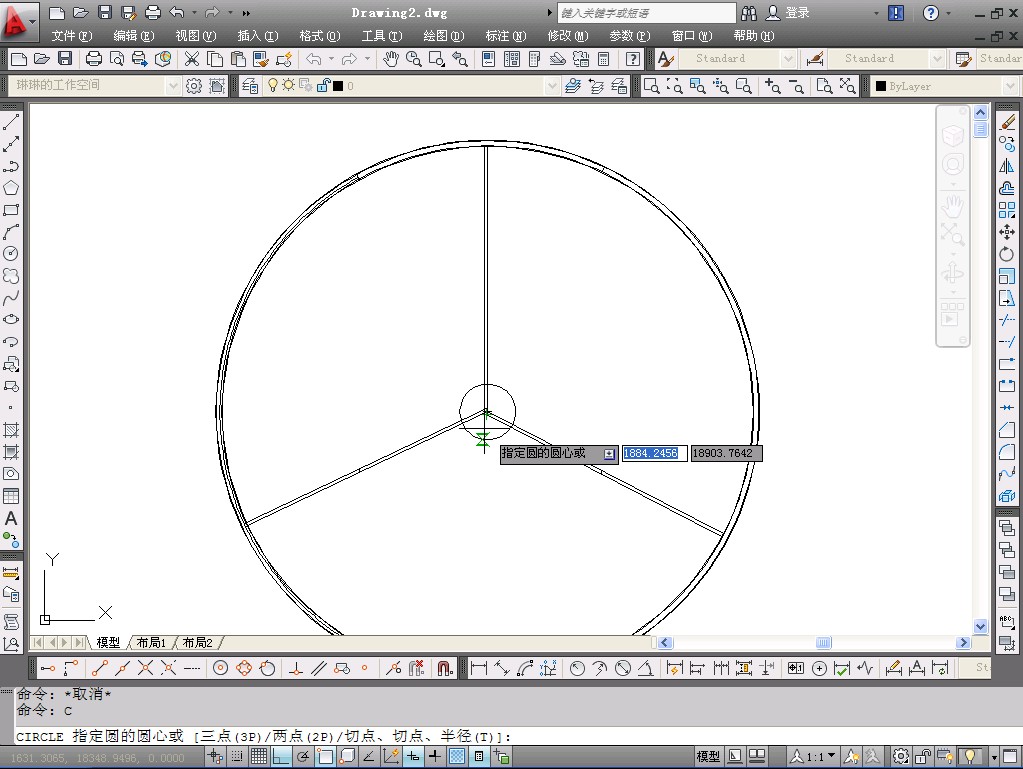Choose the Rectangle draw tool

click(11, 210)
